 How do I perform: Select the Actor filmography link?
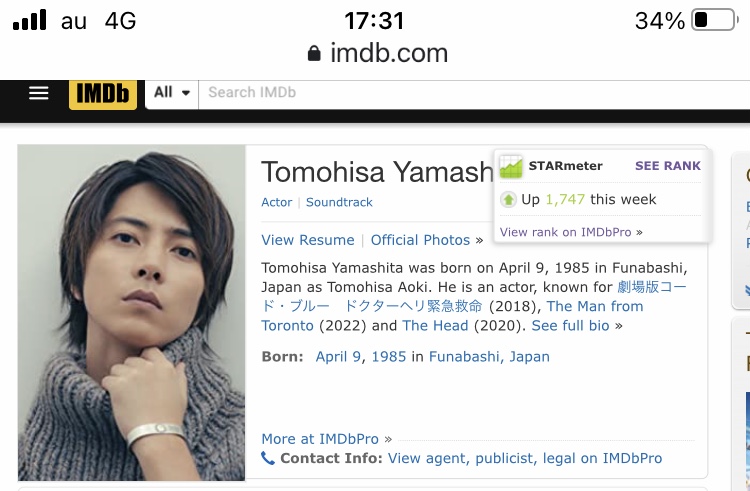(276, 202)
